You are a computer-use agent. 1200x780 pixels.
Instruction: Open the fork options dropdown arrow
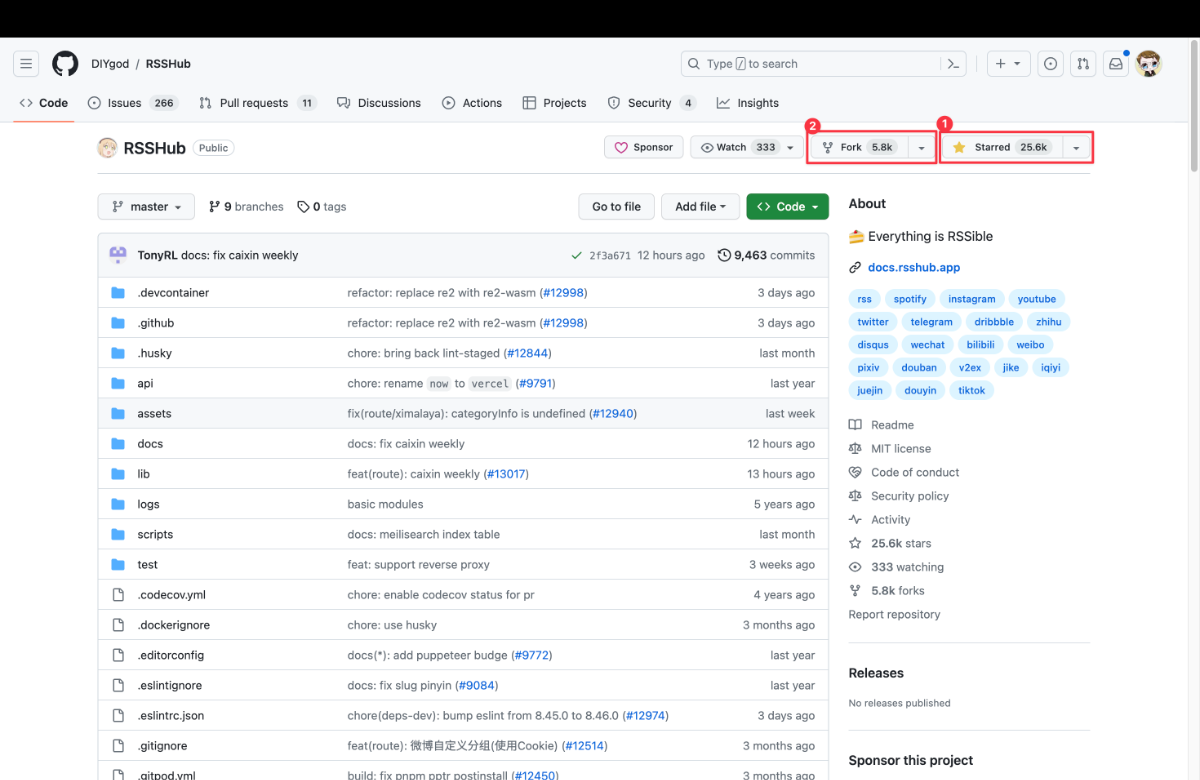point(921,147)
